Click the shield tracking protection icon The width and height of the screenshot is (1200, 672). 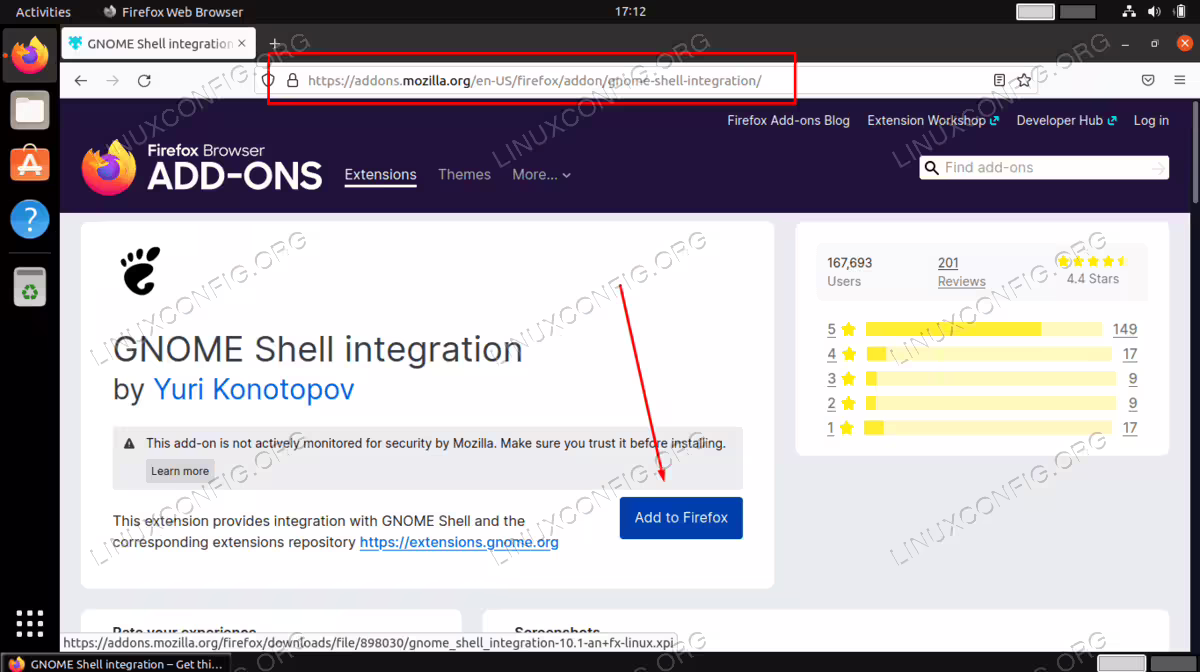click(268, 81)
